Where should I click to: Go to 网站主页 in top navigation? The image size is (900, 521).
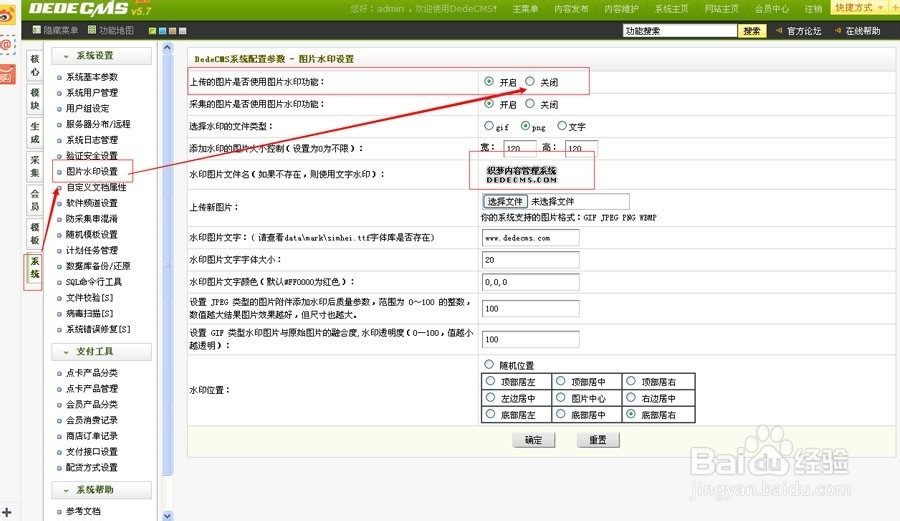click(x=721, y=9)
